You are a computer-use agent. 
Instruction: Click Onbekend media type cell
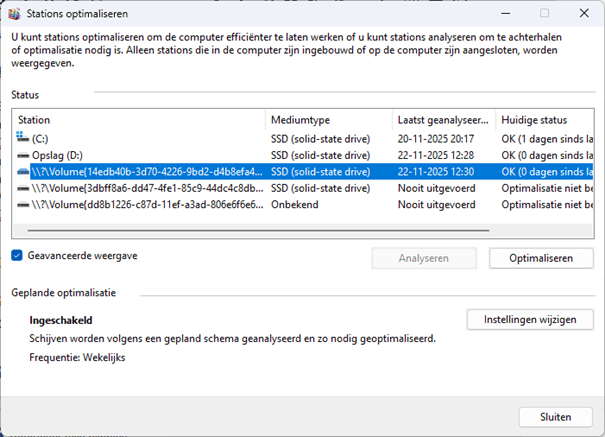(x=295, y=205)
